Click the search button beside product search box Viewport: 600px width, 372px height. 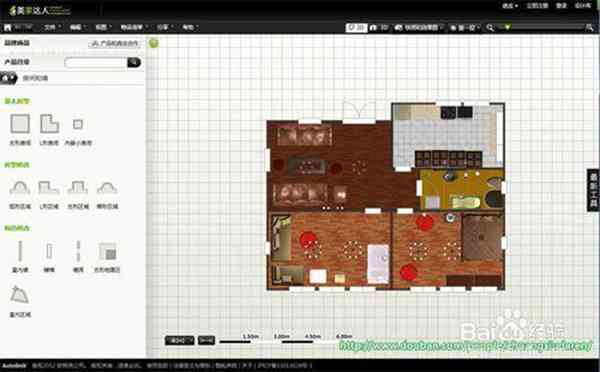point(134,62)
